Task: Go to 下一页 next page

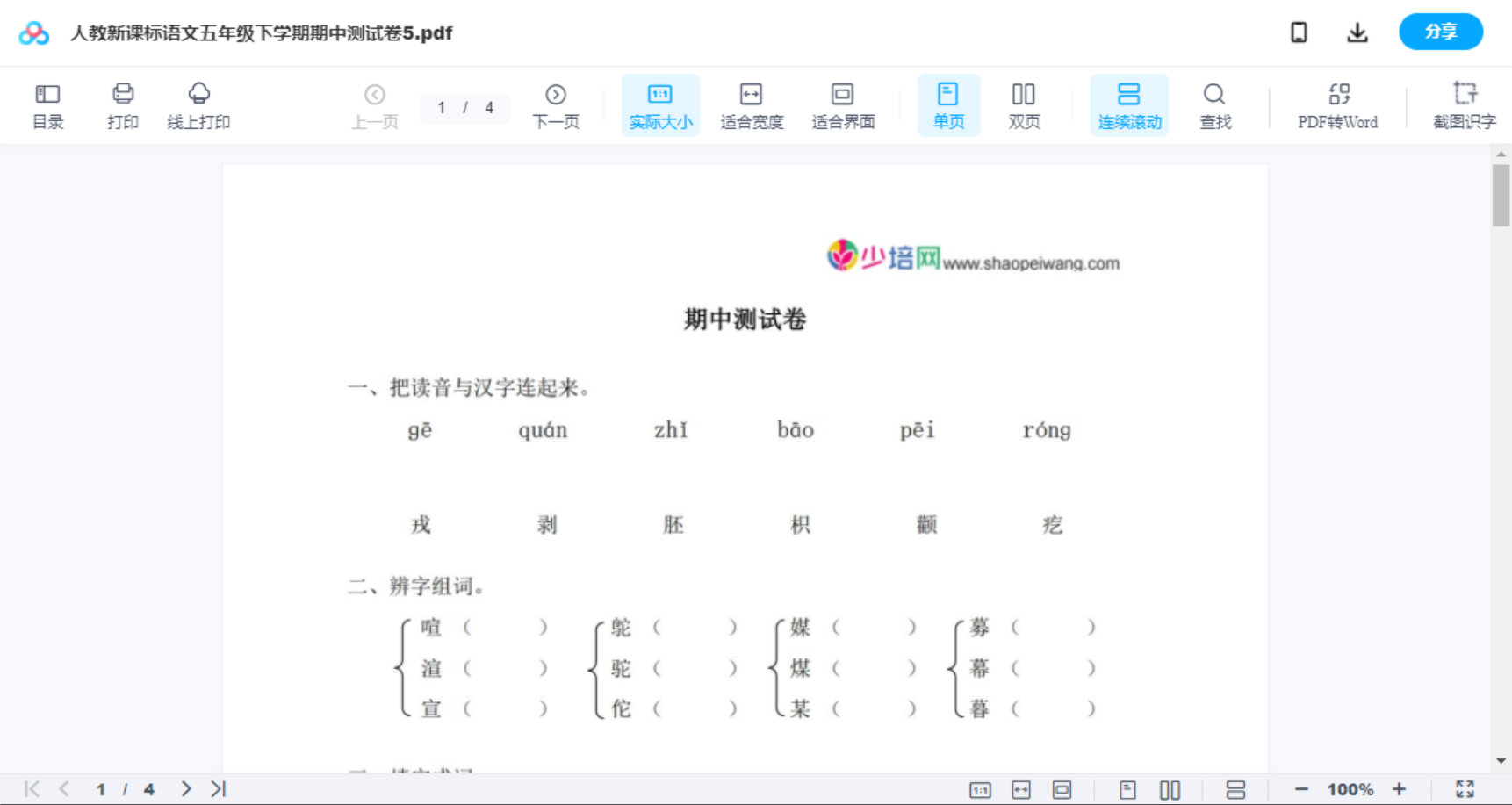Action: click(x=556, y=104)
